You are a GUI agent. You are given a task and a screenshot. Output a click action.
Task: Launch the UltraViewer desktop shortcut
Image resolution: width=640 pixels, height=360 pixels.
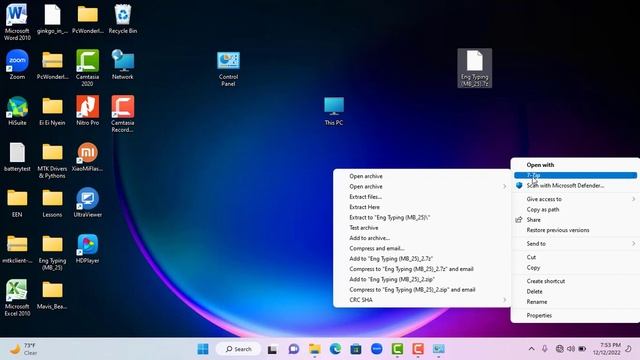click(x=87, y=202)
